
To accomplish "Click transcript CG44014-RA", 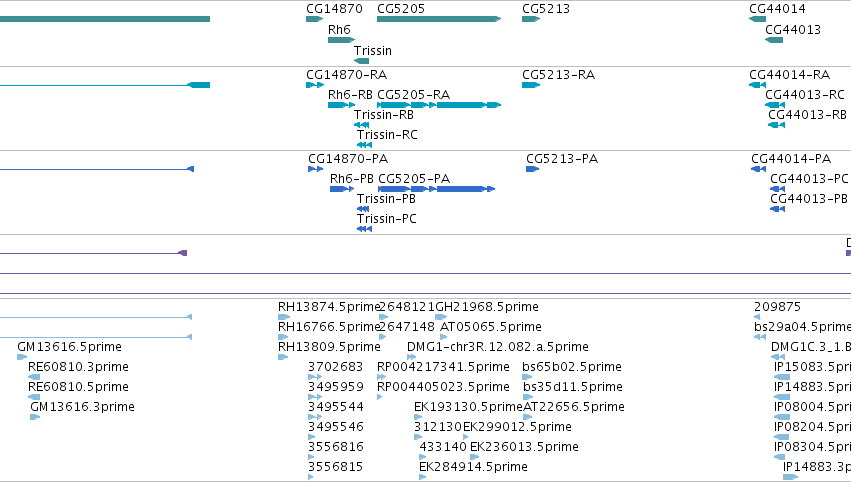I will pos(790,75).
